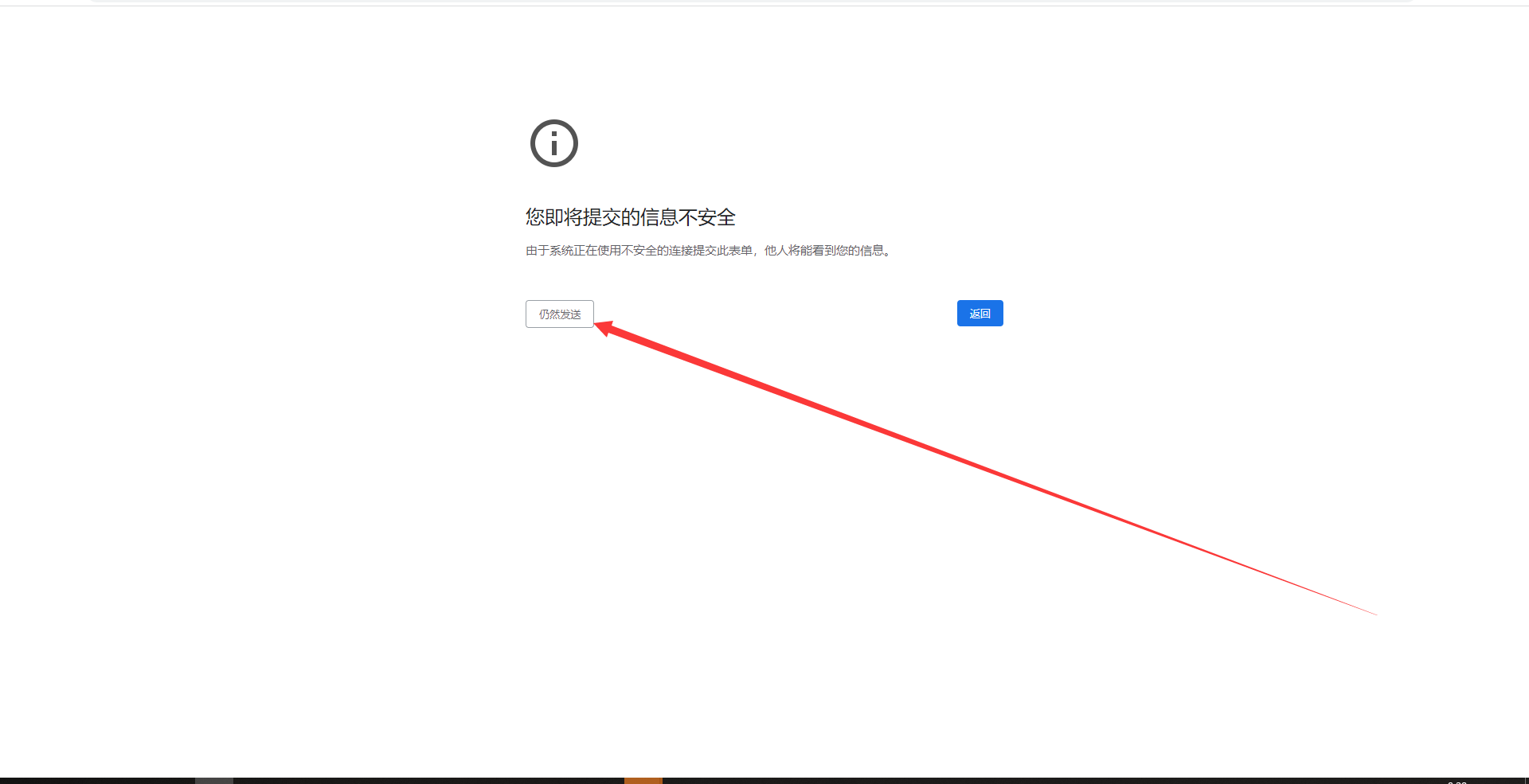Switch to the gray-highlighted taskbar app

click(x=214, y=781)
